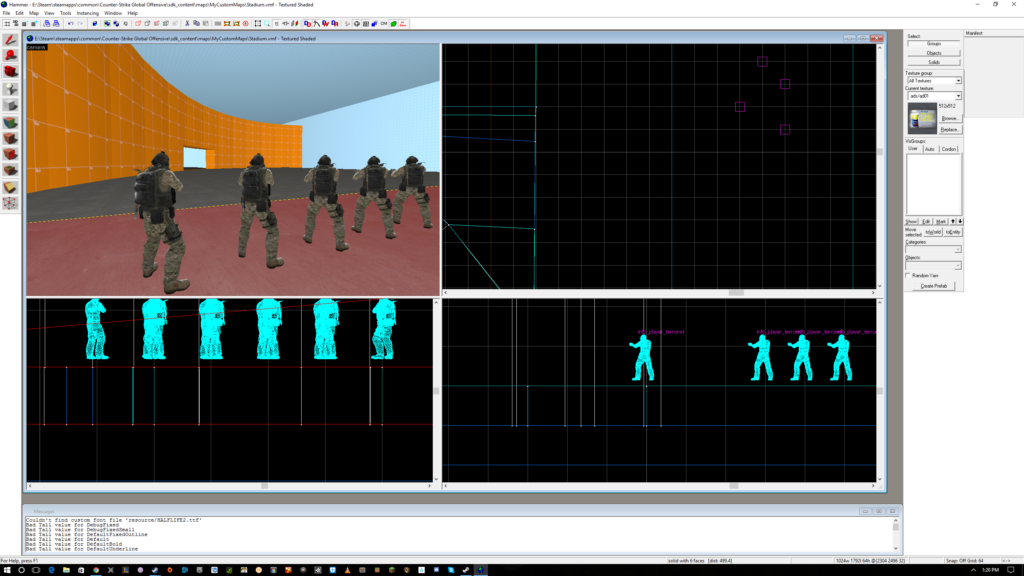
Task: Click the Carve icon in toolbar
Action: point(95,24)
